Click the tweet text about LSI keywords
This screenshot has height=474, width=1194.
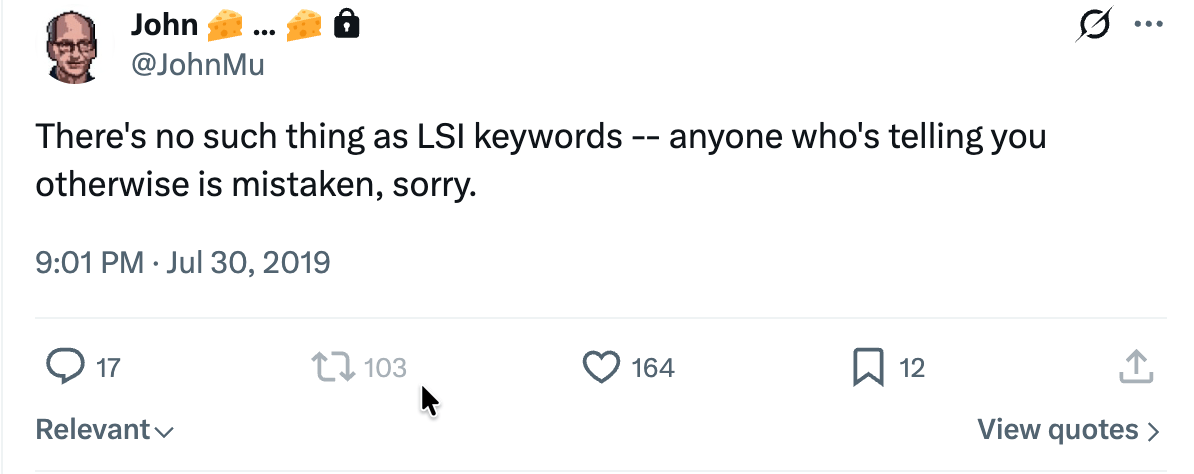(x=540, y=160)
